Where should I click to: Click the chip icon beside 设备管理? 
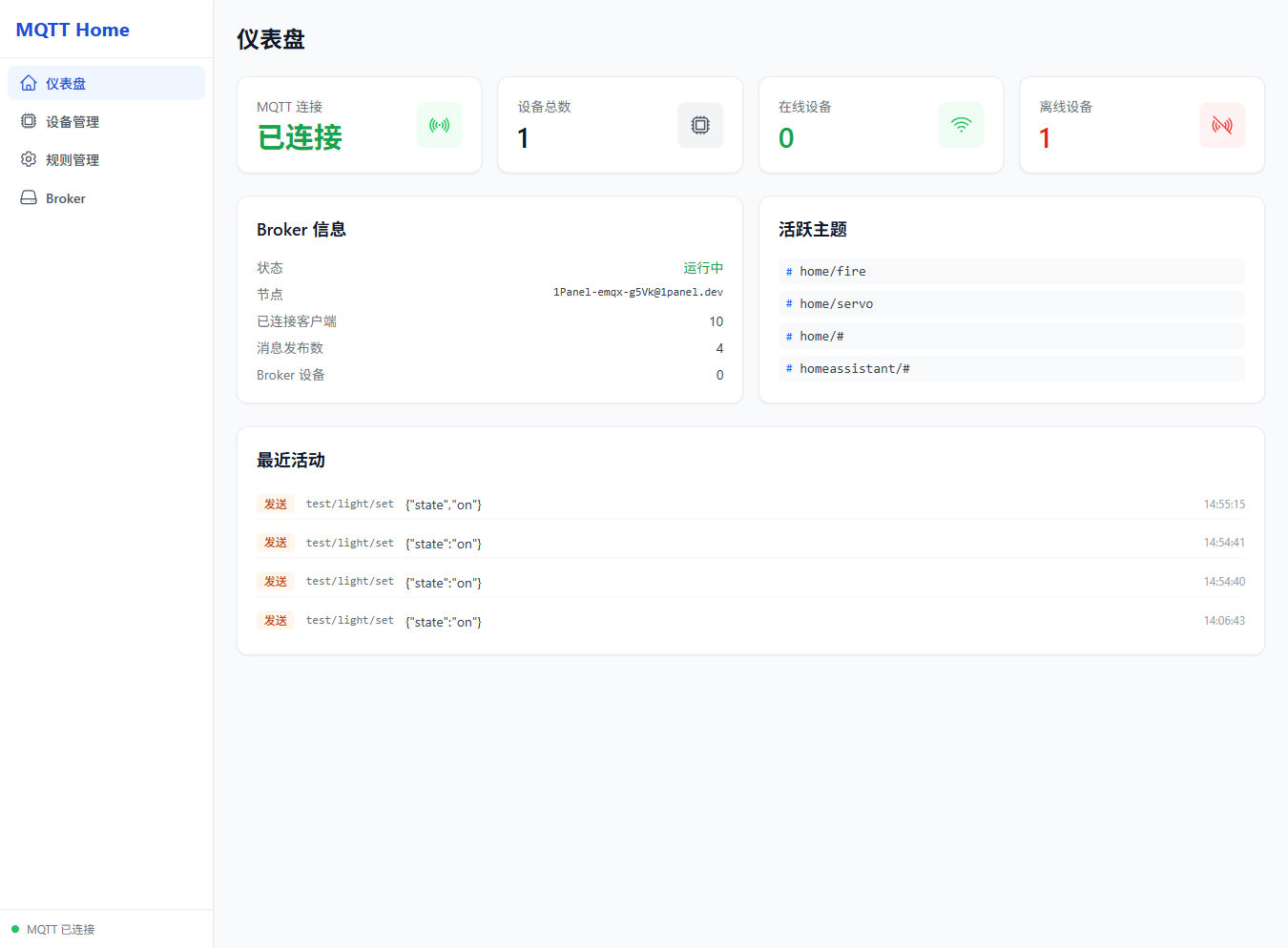[x=29, y=121]
